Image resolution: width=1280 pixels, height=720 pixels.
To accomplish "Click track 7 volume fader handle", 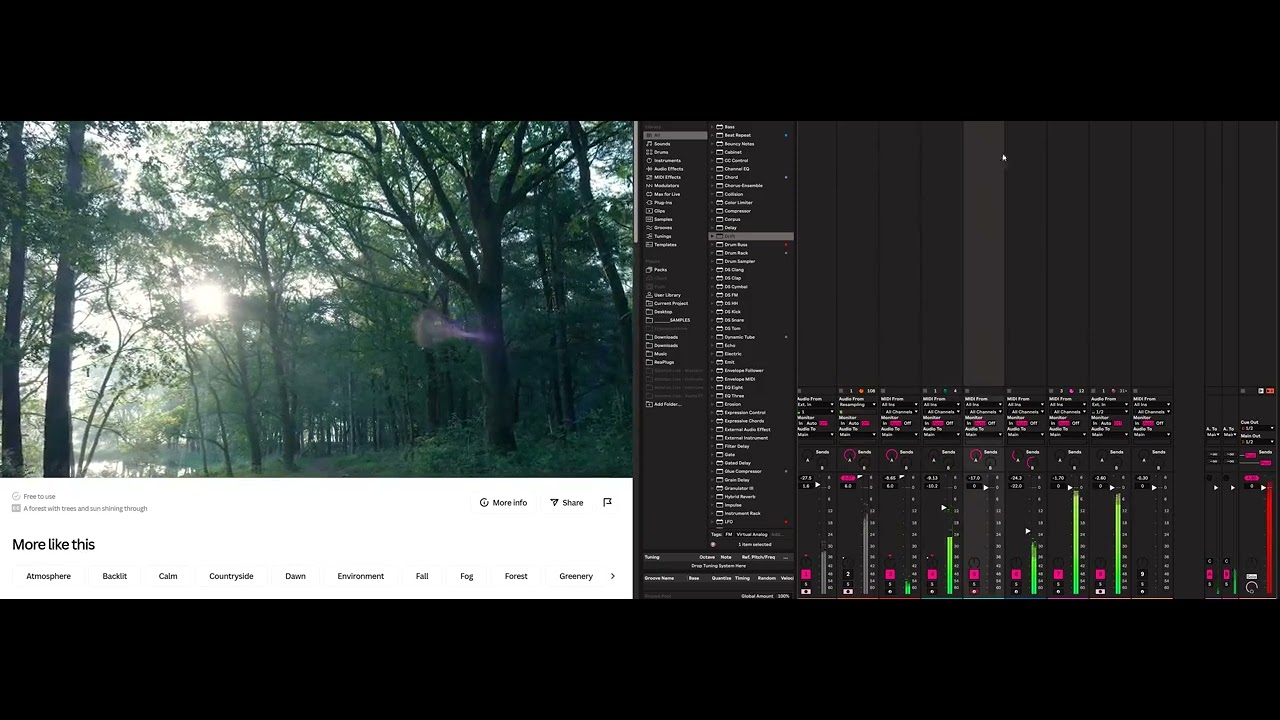I will pyautogui.click(x=1070, y=488).
